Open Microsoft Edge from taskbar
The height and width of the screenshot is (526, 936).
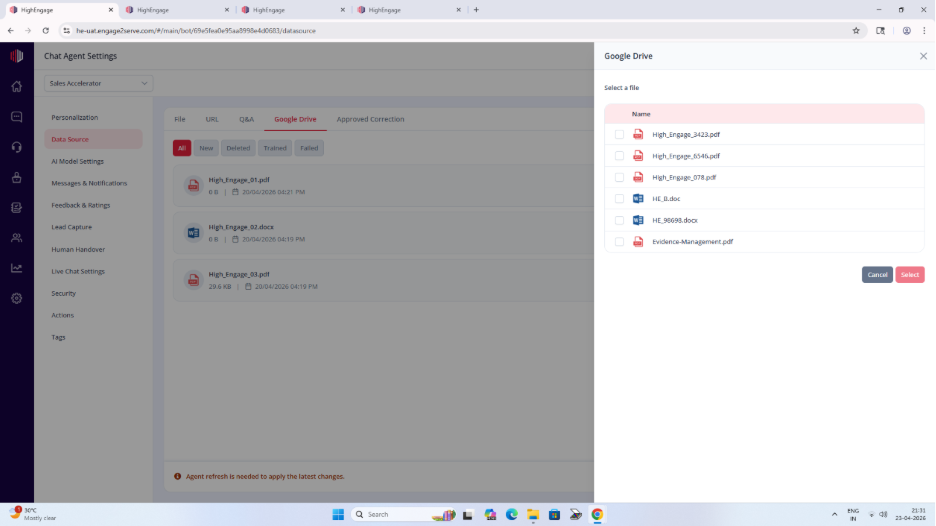[512, 514]
